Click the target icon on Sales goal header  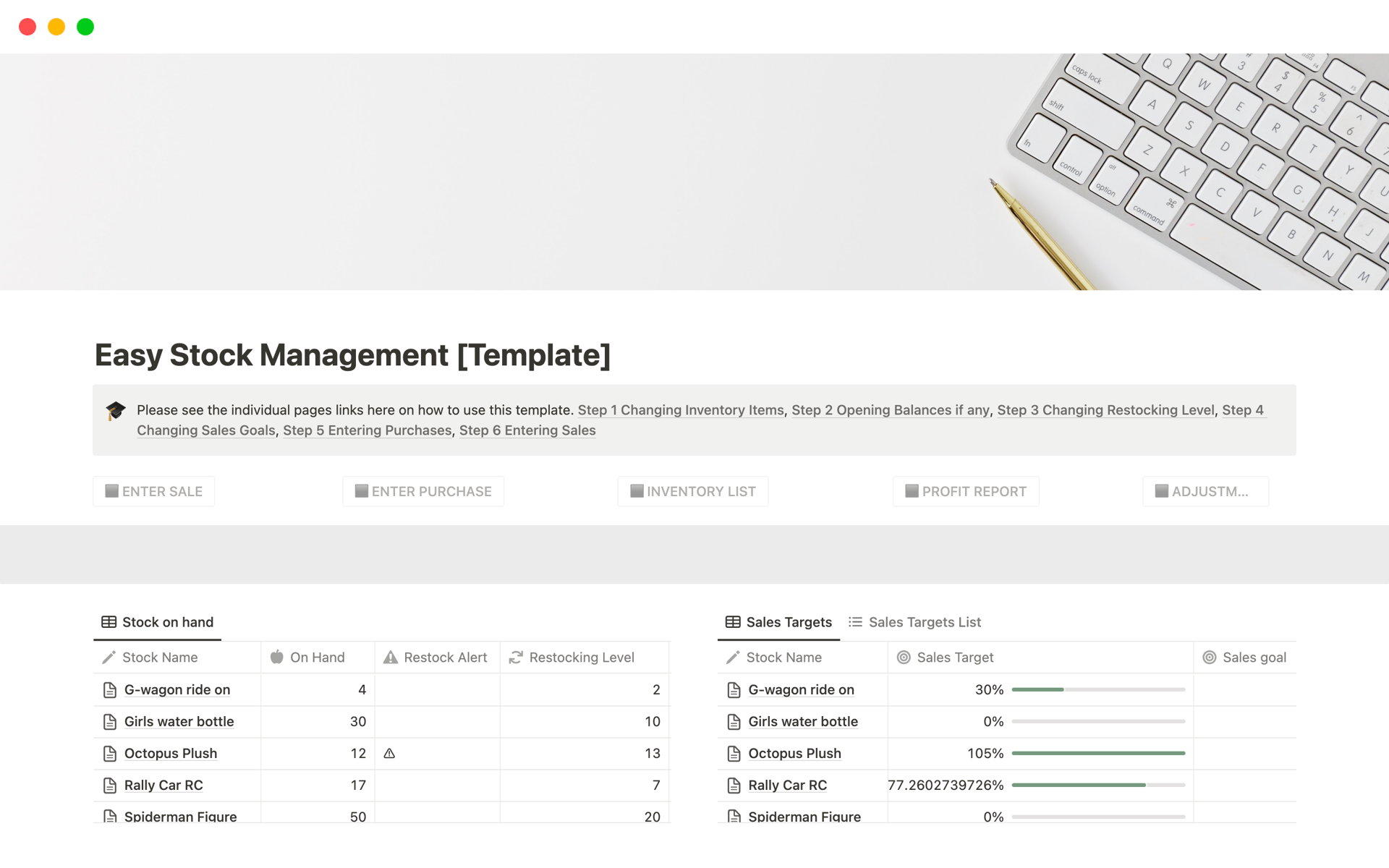(1210, 657)
